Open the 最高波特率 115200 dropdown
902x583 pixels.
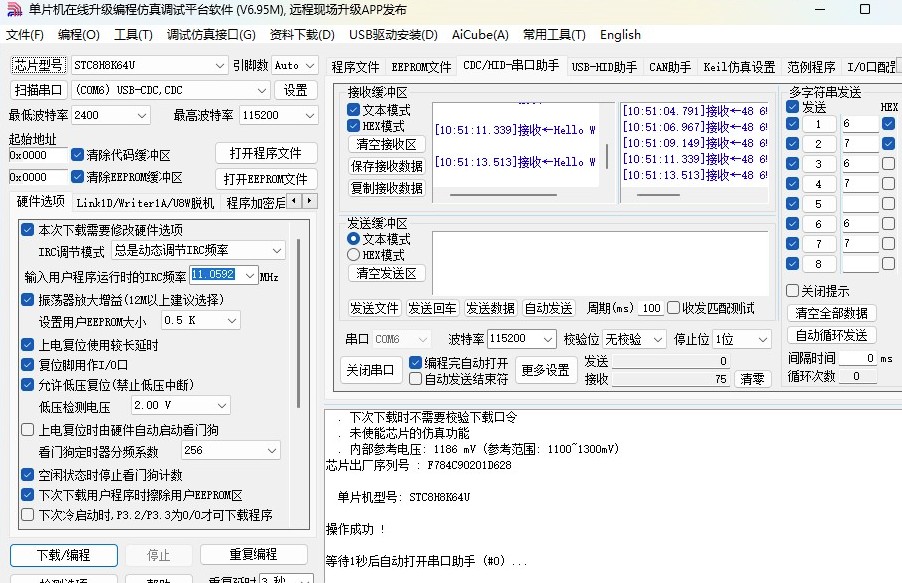point(309,116)
